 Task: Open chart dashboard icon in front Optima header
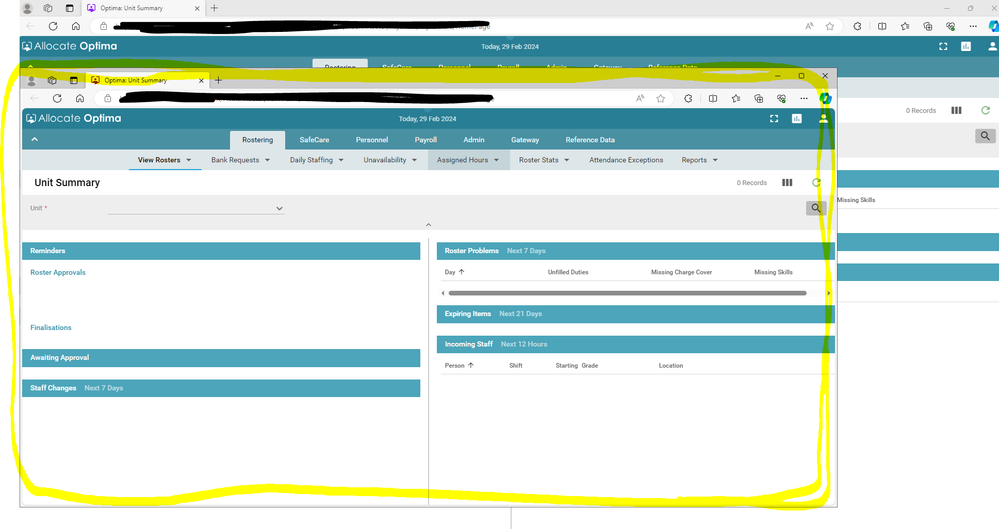click(x=796, y=119)
